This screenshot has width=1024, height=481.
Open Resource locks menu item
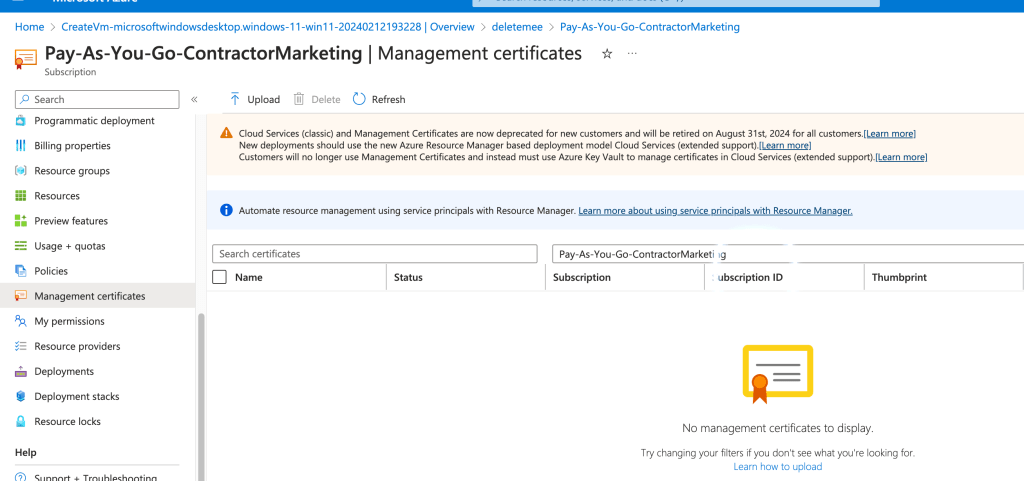tap(67, 422)
